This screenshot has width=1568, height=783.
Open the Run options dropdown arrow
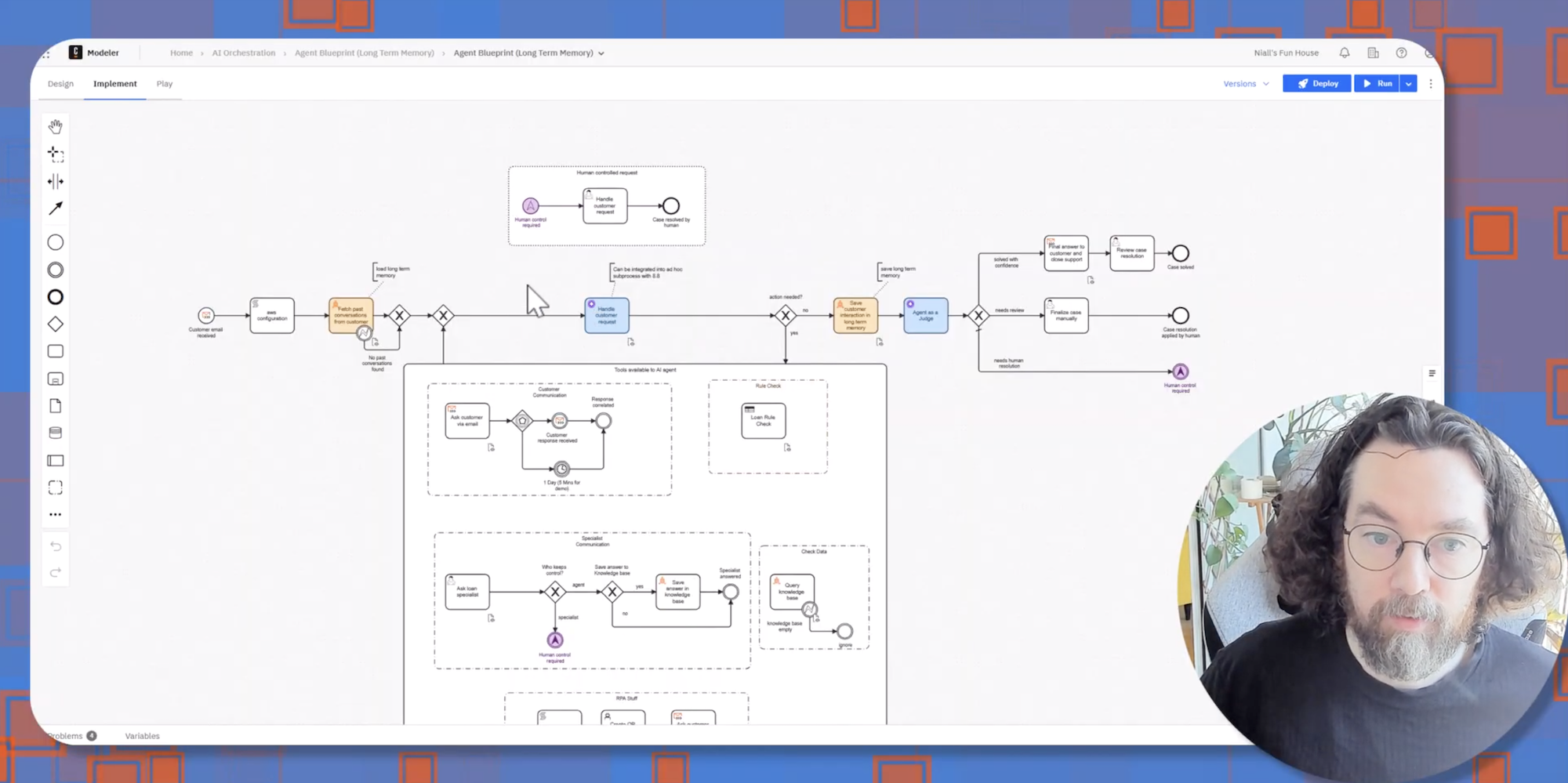[1409, 84]
